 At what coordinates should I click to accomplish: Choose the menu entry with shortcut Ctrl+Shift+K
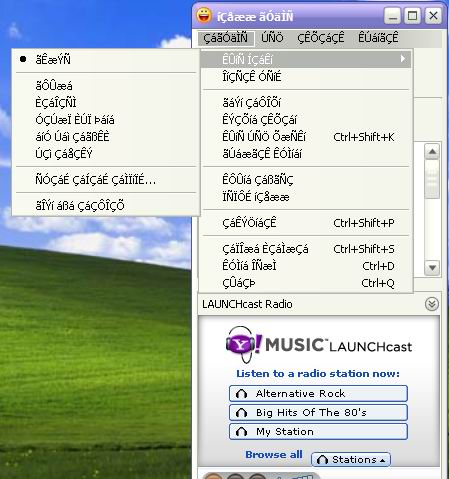click(x=306, y=137)
